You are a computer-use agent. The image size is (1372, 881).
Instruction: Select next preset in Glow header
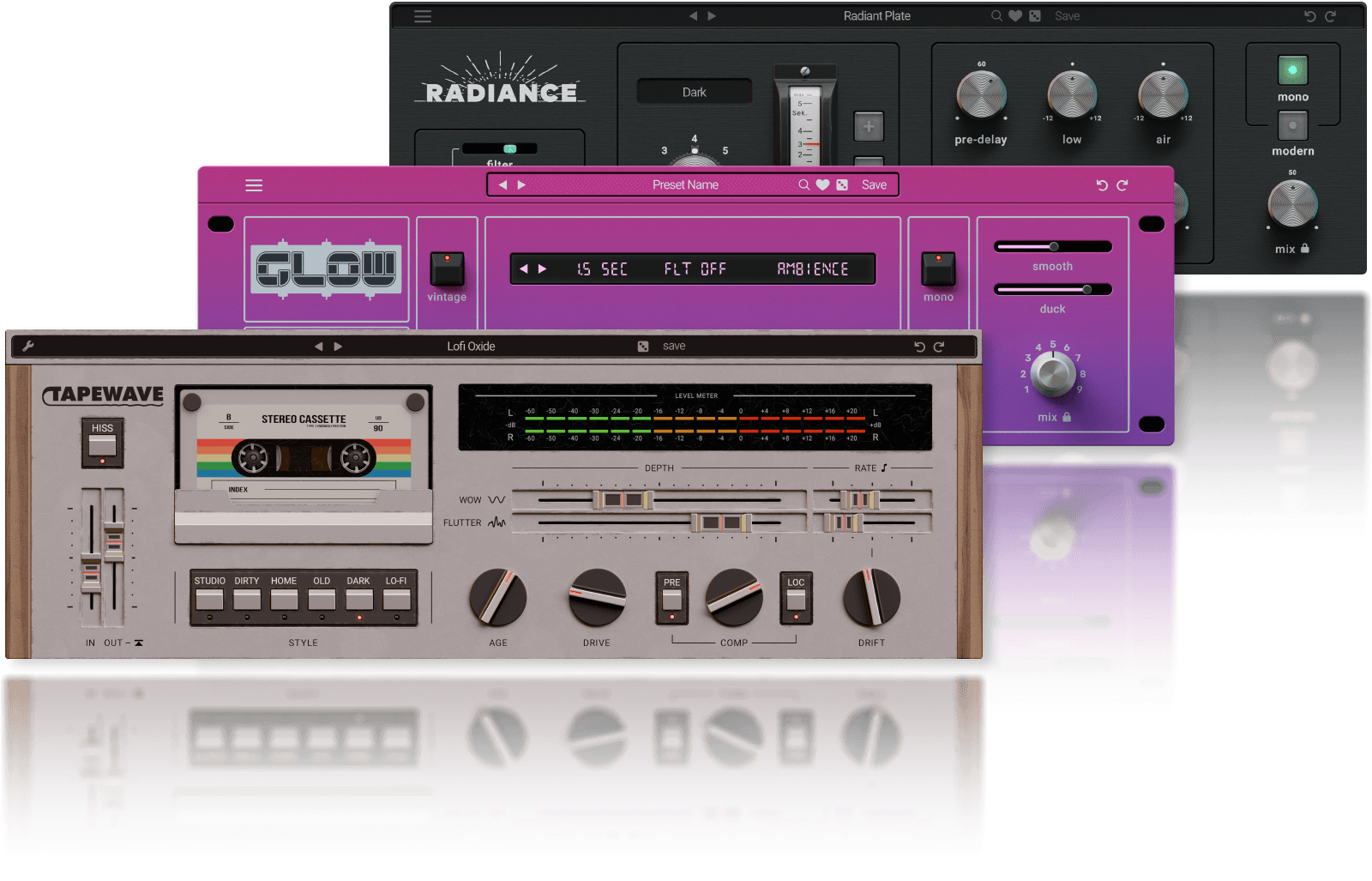[x=521, y=185]
